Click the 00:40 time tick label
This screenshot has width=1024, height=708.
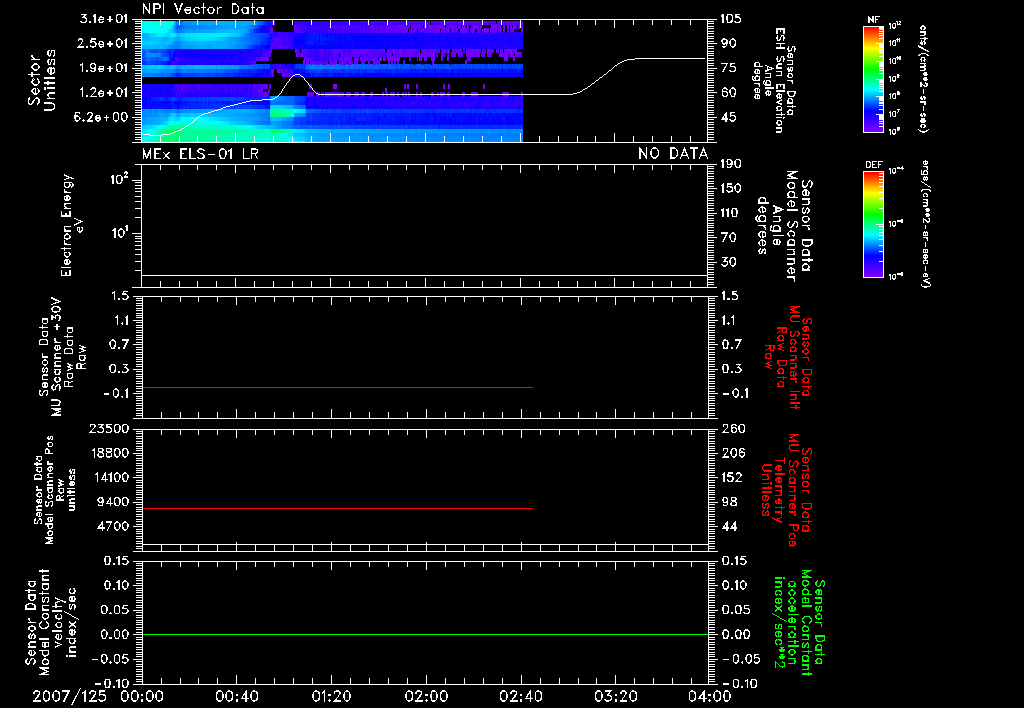[236, 696]
